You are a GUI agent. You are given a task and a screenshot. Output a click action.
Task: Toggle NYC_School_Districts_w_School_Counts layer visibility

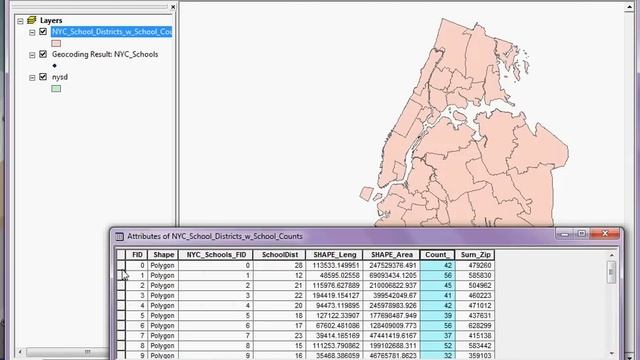43,31
